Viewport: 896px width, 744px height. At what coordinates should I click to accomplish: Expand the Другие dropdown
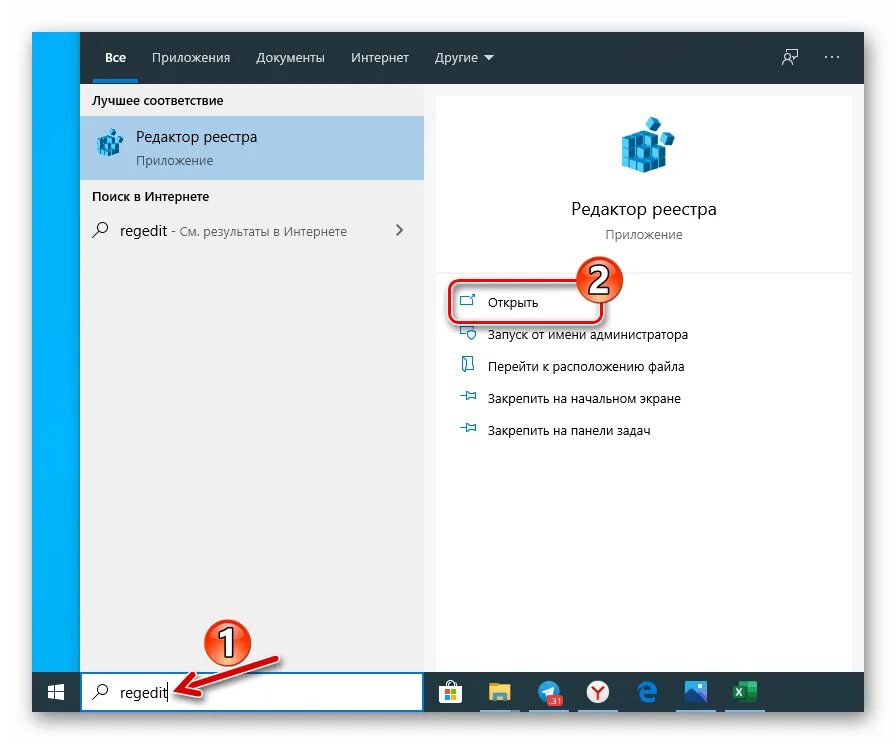point(464,57)
